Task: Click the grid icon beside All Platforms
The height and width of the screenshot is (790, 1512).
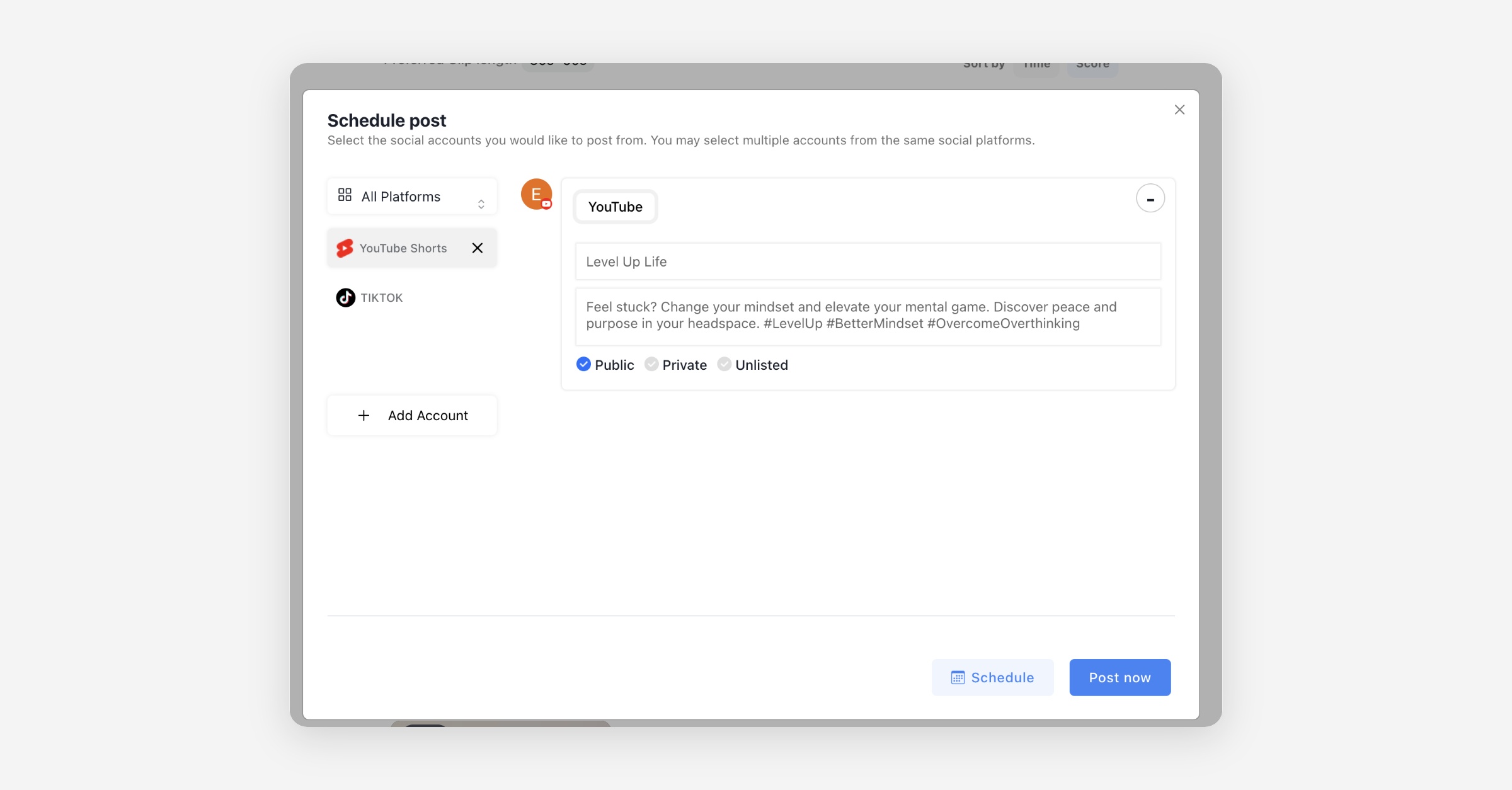Action: click(345, 195)
